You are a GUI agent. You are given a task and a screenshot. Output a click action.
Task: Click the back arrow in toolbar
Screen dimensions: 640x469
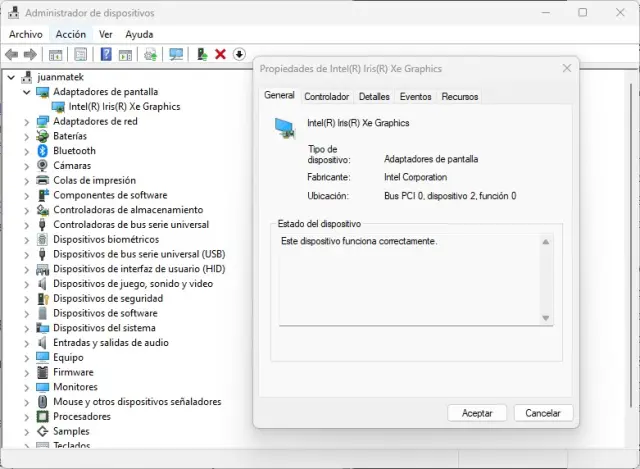click(12, 54)
